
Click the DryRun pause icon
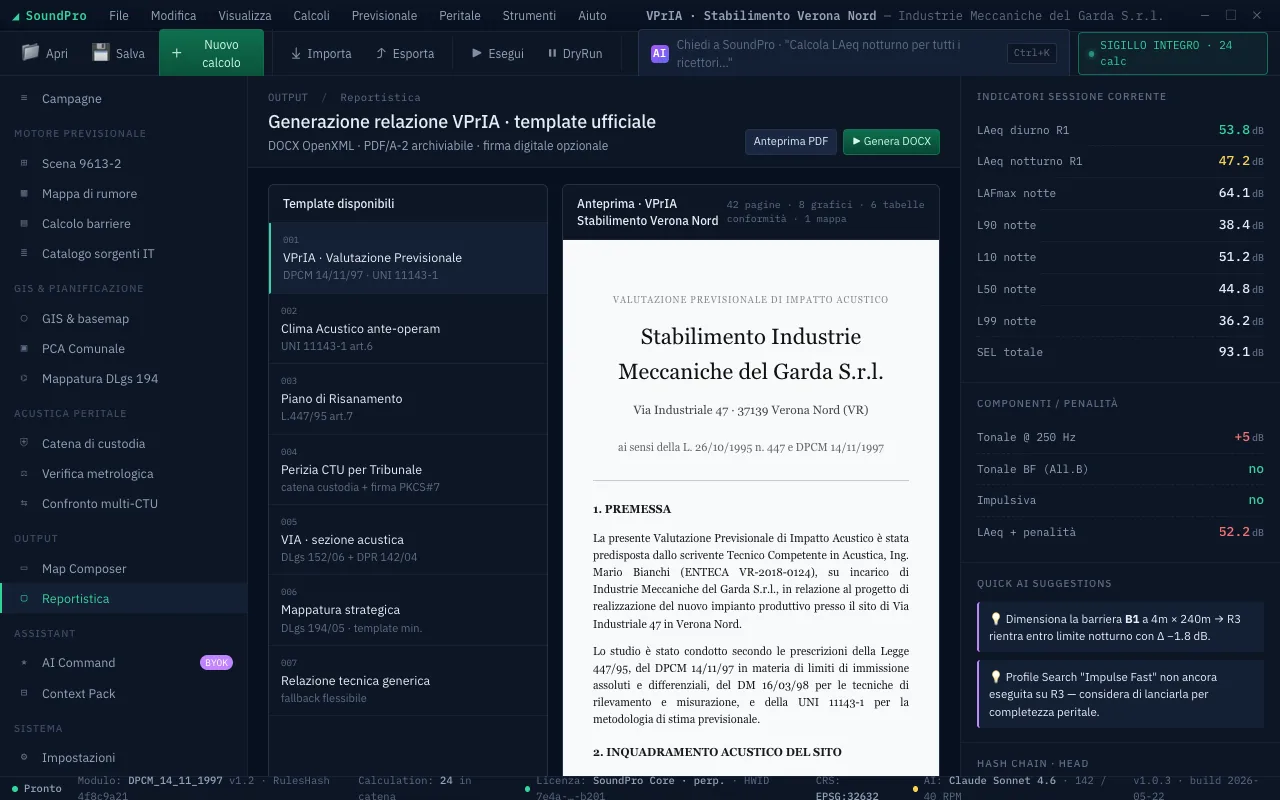pos(552,53)
